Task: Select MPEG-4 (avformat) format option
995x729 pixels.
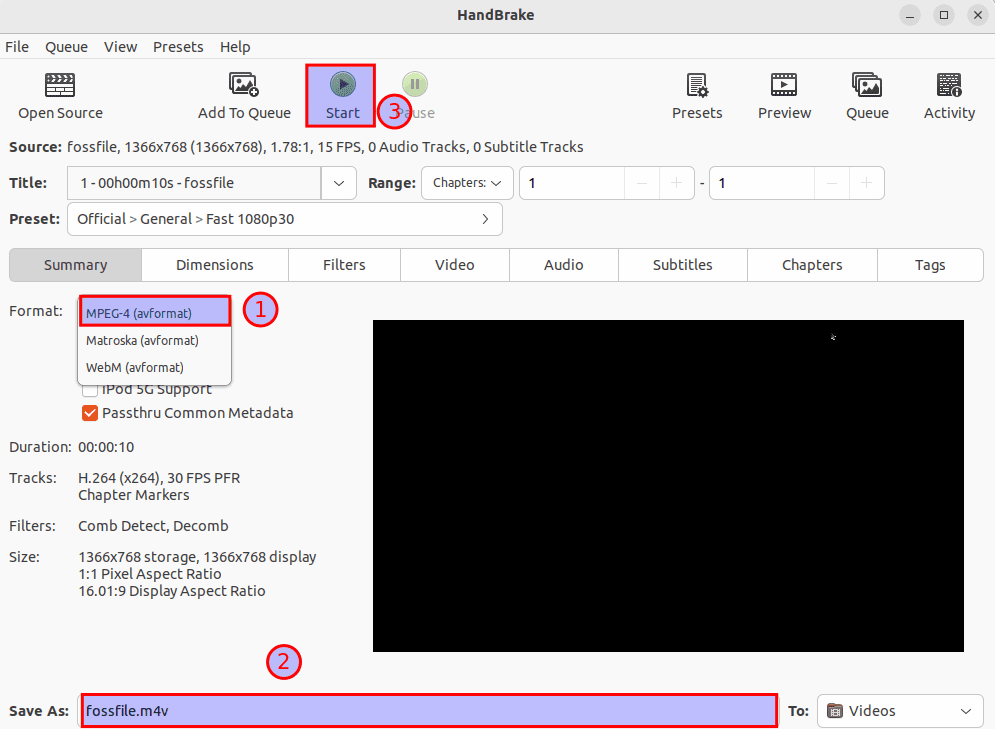Action: click(155, 313)
